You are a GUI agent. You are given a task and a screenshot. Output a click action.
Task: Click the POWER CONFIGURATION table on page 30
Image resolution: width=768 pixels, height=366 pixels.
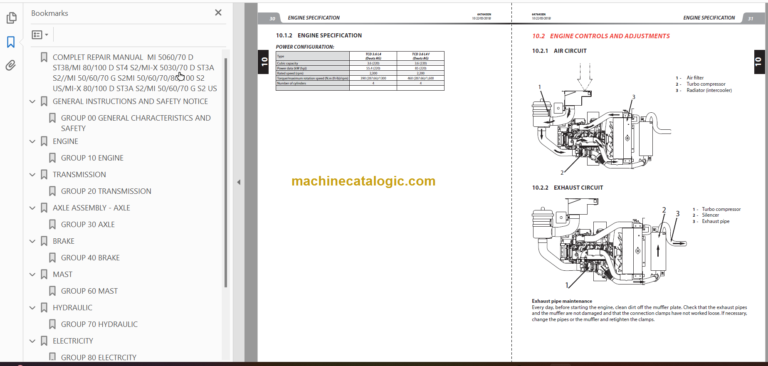point(360,71)
